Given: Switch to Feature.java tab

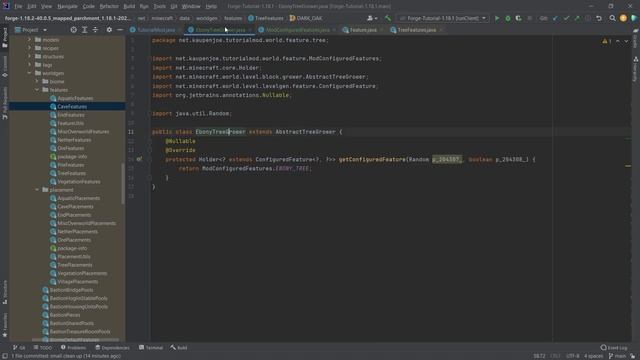Looking at the screenshot, I should point(363,30).
